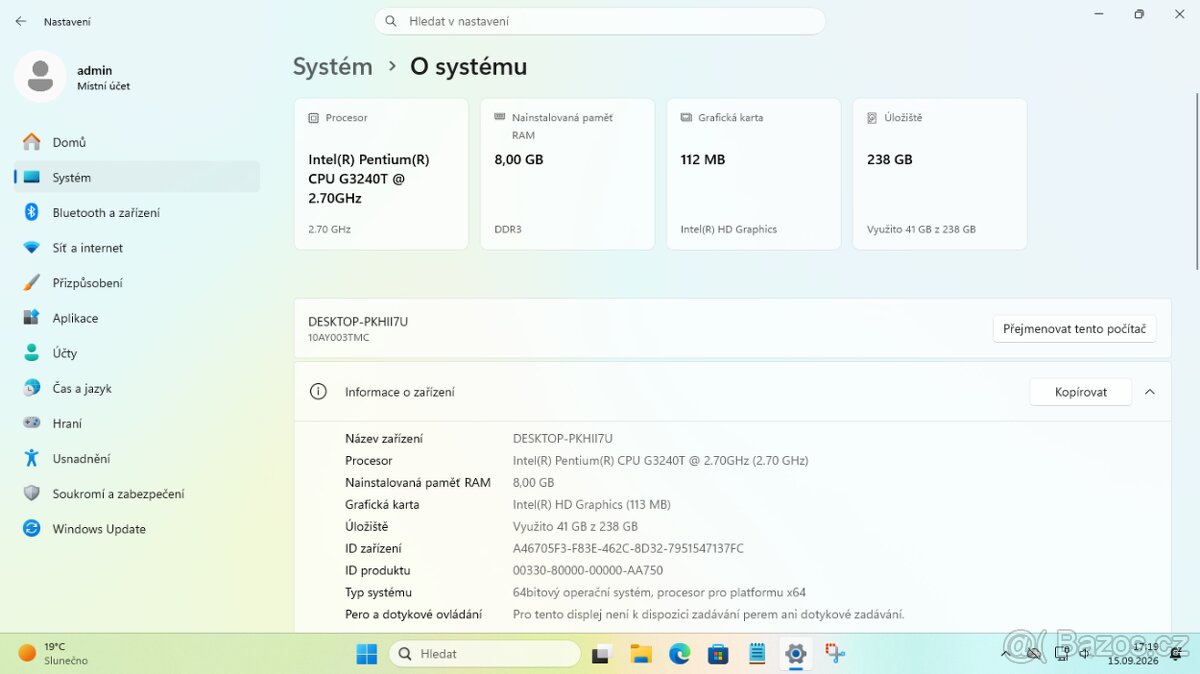
Task: Open Microsoft Store from the taskbar
Action: click(x=718, y=654)
